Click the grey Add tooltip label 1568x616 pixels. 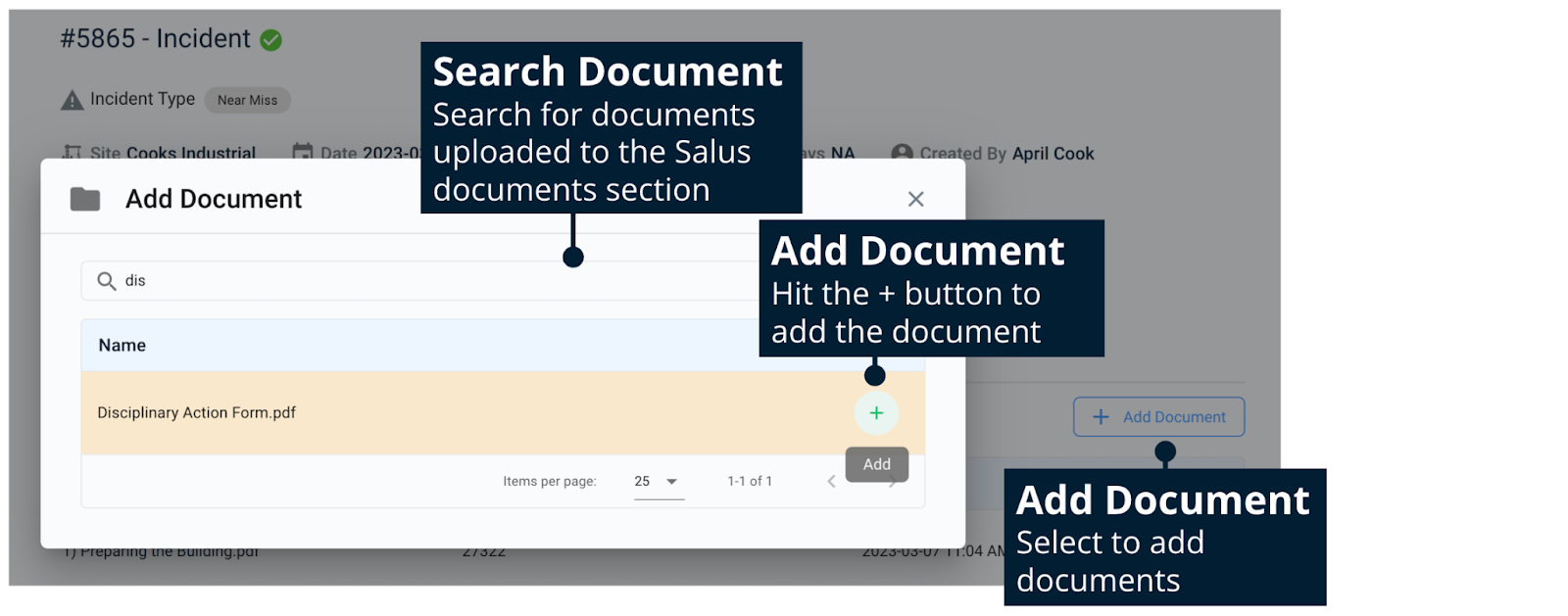point(876,464)
